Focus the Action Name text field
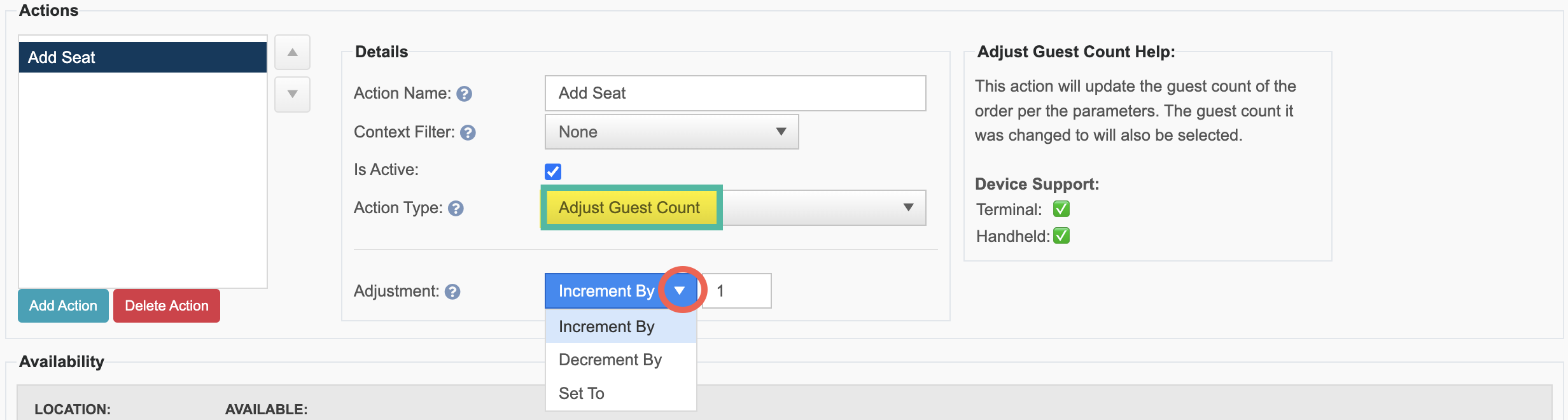 735,93
